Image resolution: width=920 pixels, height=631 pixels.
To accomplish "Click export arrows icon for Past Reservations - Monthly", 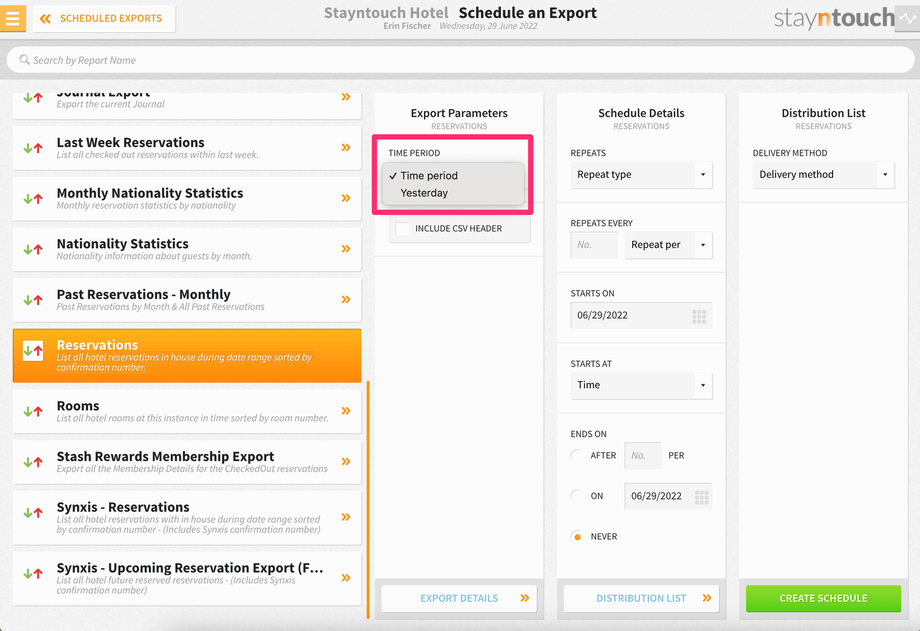I will coord(33,300).
